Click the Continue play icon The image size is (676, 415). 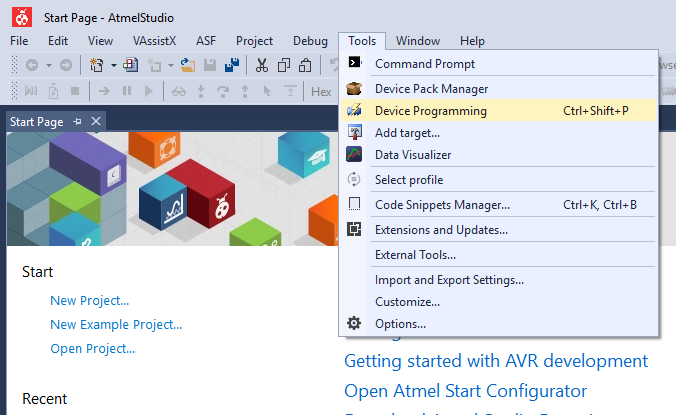(149, 91)
